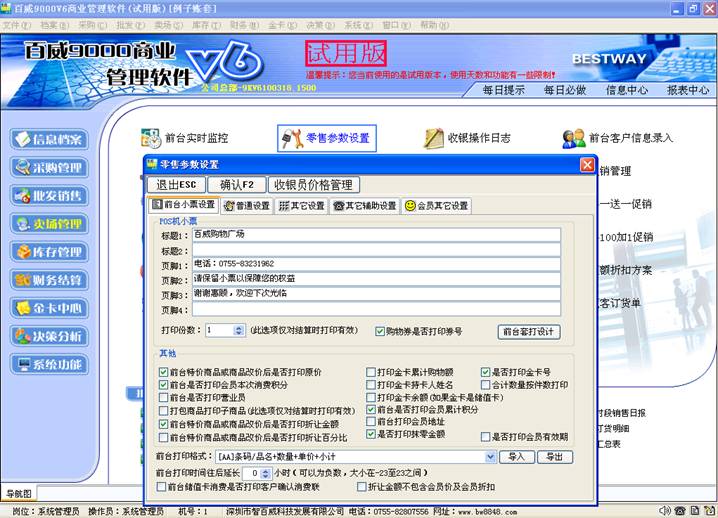This screenshot has height=518, width=718.
Task: Open the 决策分析 sidebar module
Action: (x=49, y=336)
